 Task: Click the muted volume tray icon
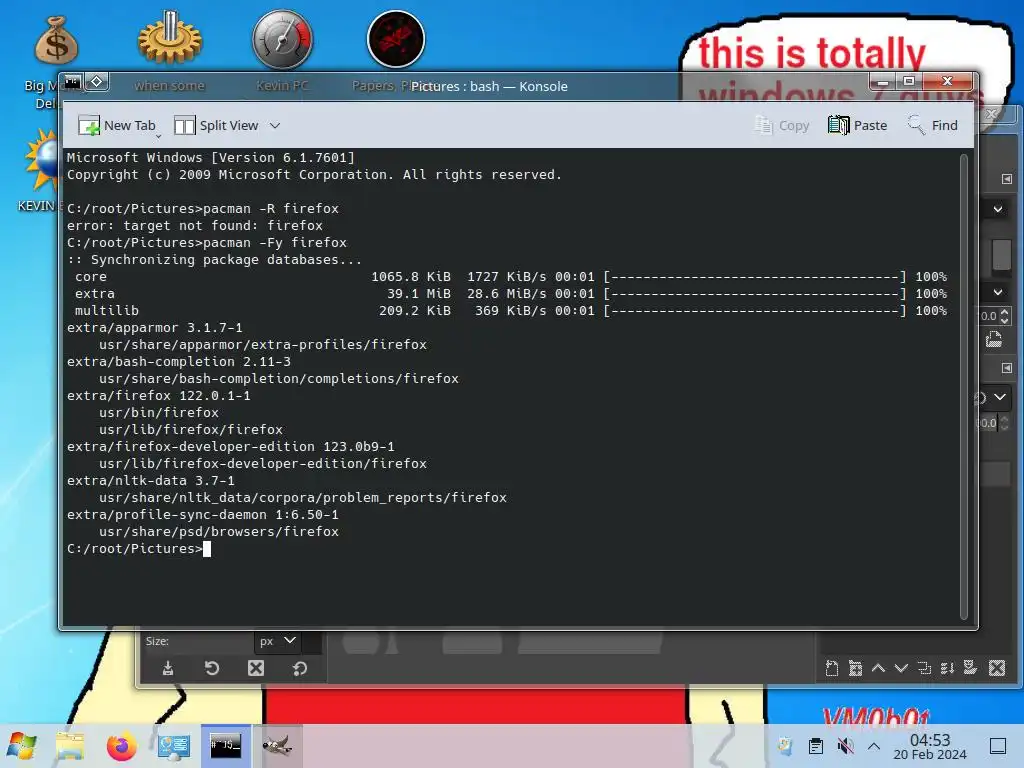point(845,746)
